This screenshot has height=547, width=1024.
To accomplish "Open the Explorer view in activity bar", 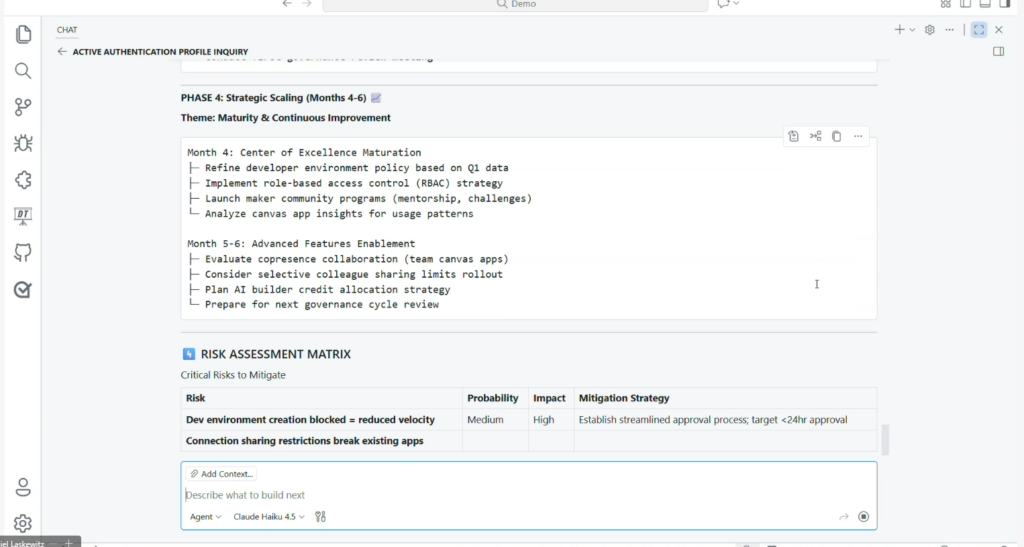I will click(23, 35).
